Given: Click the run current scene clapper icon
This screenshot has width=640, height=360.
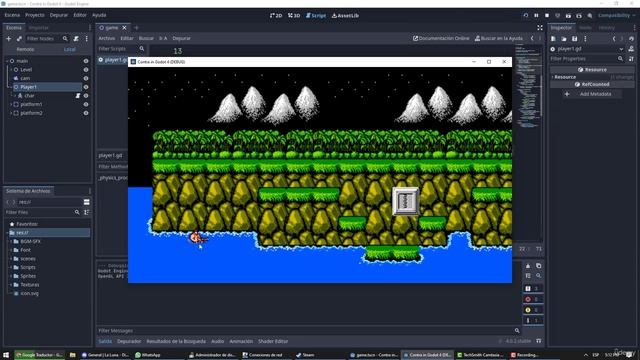Looking at the screenshot, I should click(x=568, y=16).
